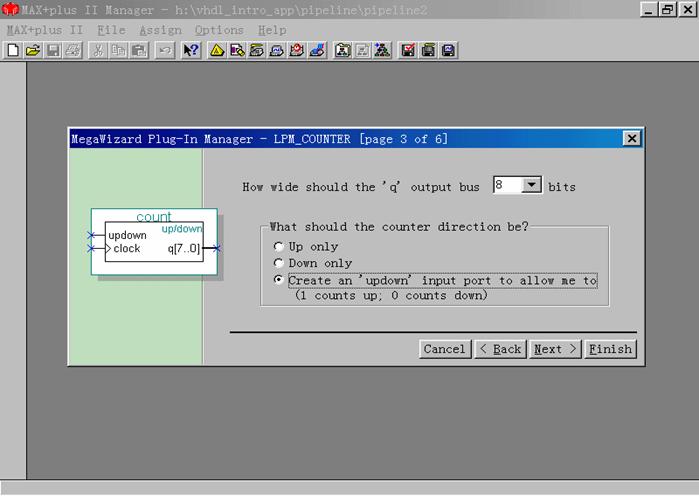Viewport: 699px width, 496px height.
Task: Click the bus width field showing 8
Action: pos(508,185)
